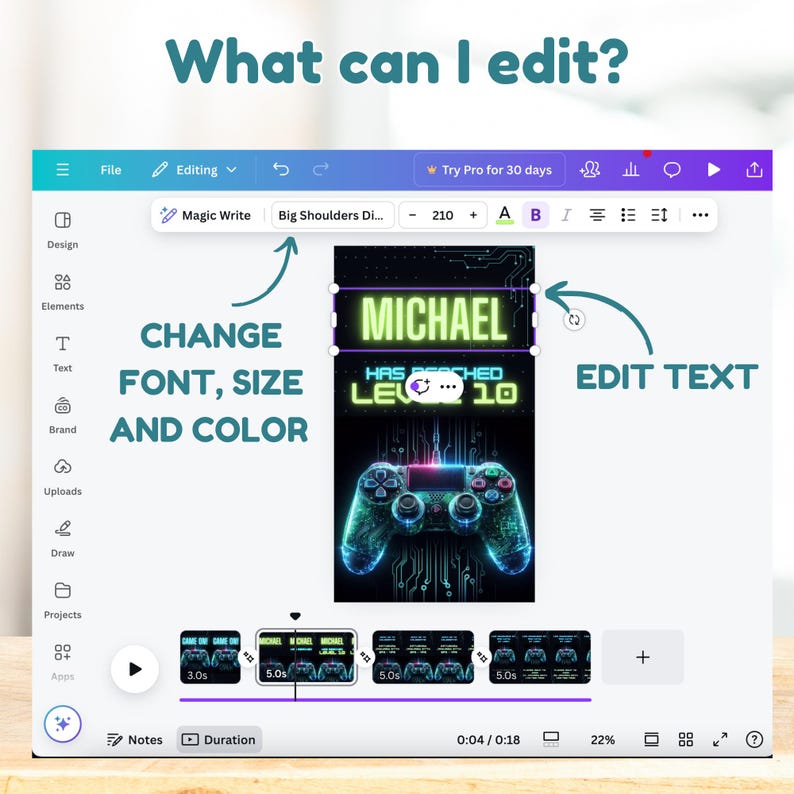Toggle bold formatting
This screenshot has width=794, height=794.
tap(535, 215)
